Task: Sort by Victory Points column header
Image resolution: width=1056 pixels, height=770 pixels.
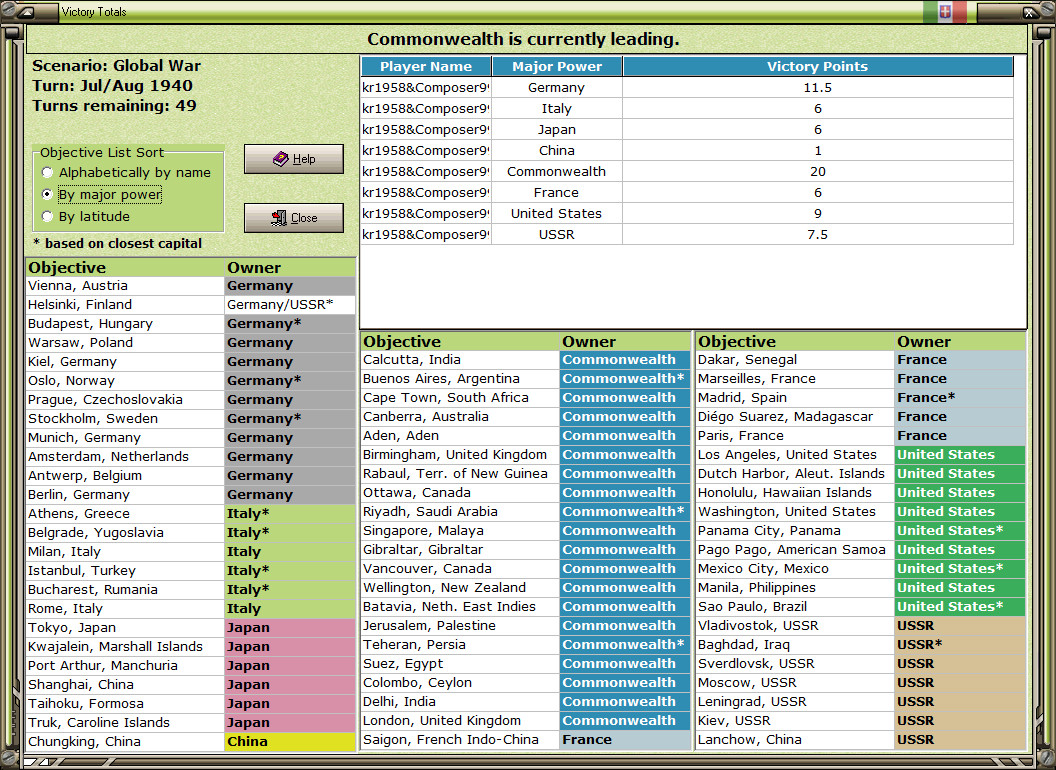Action: [x=818, y=66]
